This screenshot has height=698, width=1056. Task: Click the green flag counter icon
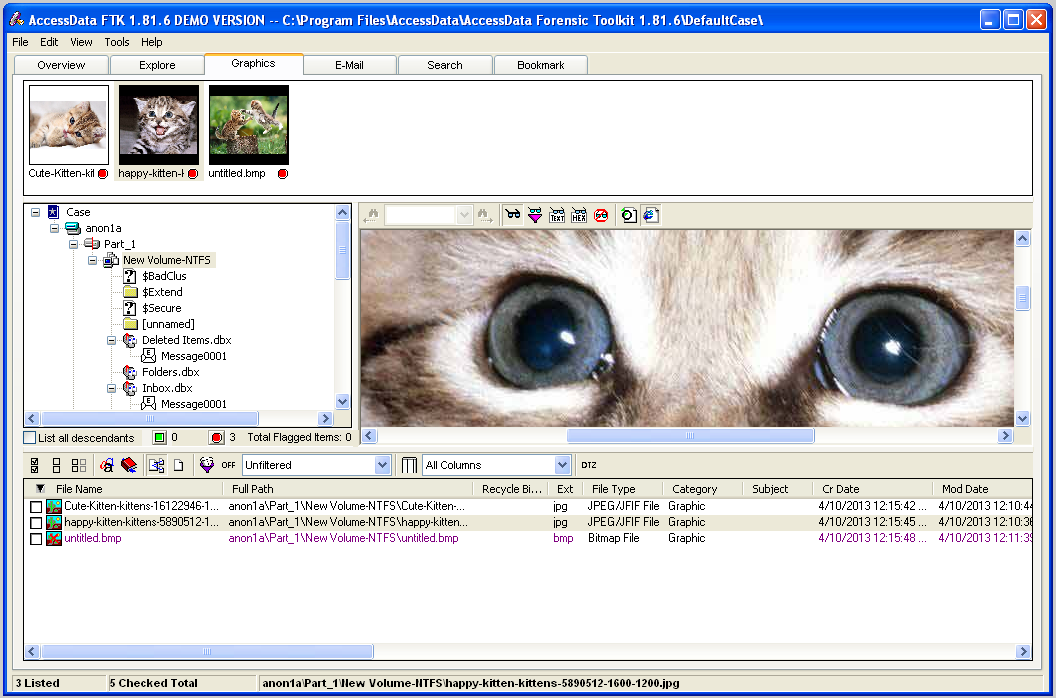click(x=159, y=438)
